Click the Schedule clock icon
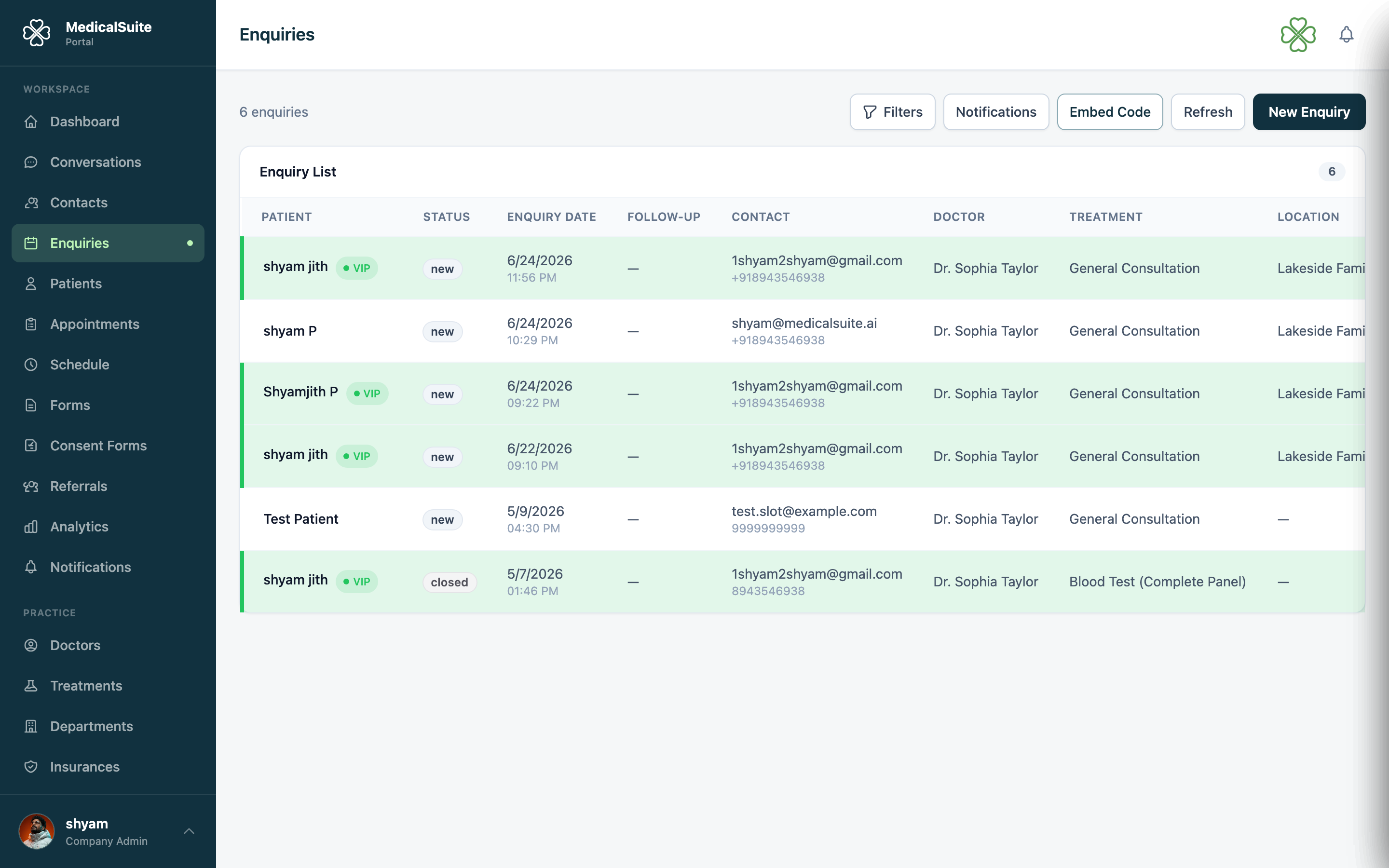1389x868 pixels. click(31, 365)
